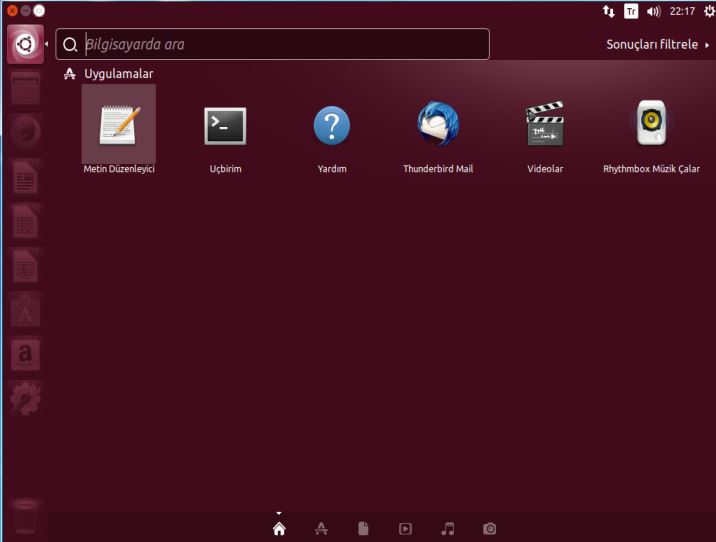Open the Files launcher icon

click(26, 89)
